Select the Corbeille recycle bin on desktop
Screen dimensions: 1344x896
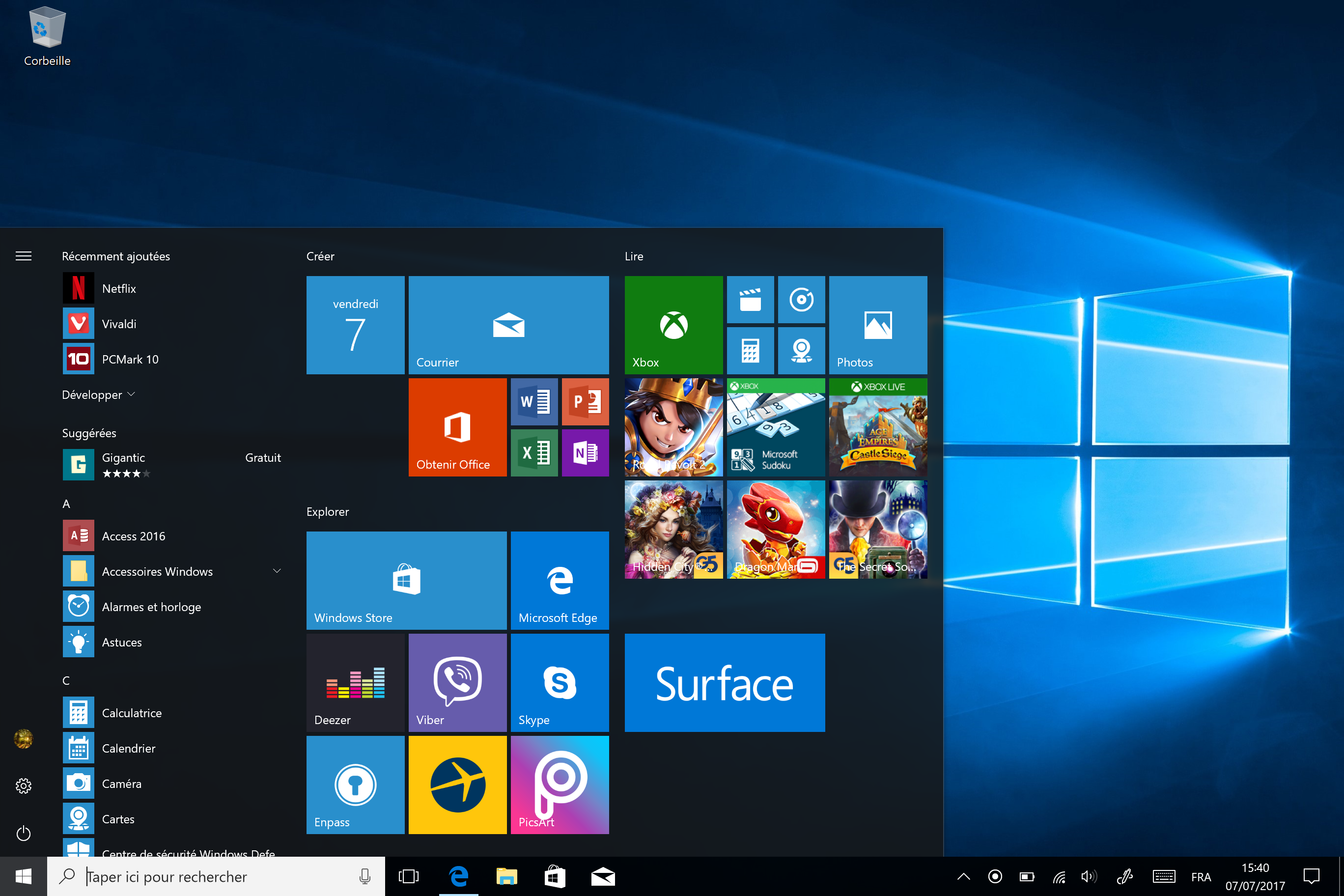point(47,36)
